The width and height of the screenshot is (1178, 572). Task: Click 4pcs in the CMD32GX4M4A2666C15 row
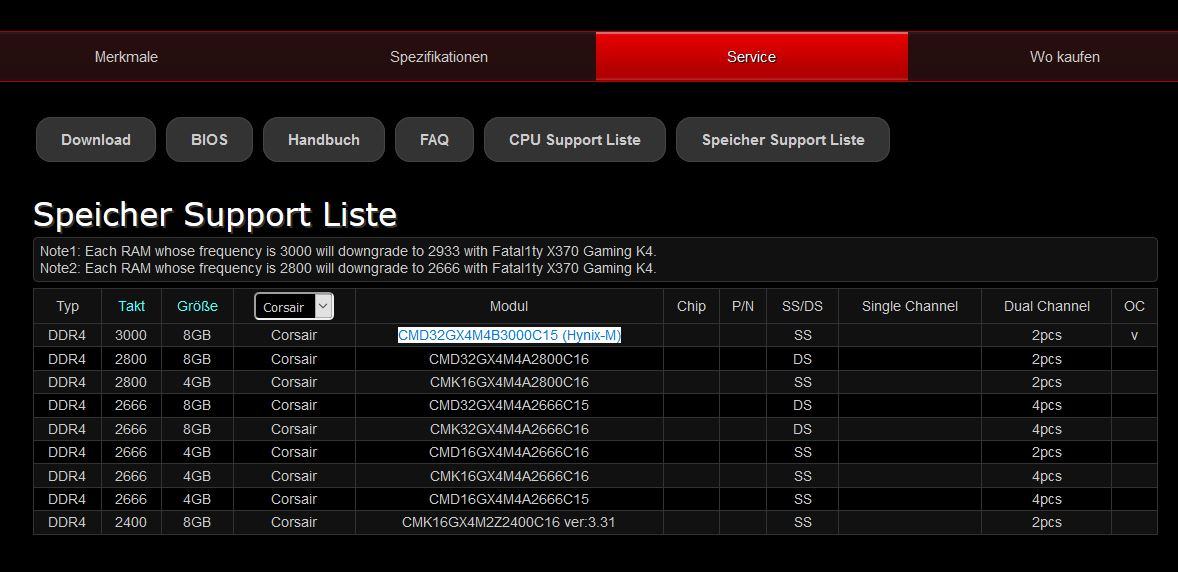pos(1047,406)
